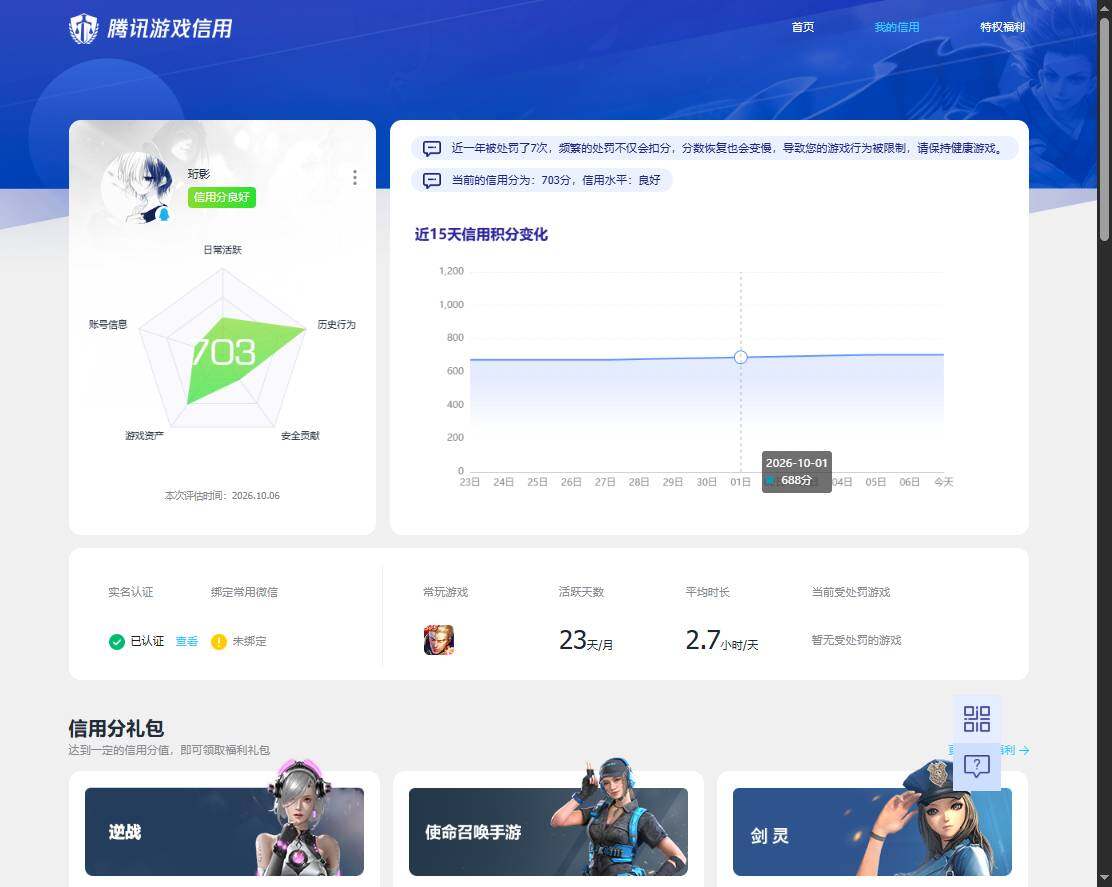Viewport: 1112px width, 887px height.
Task: Click the 近15天信用积分变化 chart title
Action: (481, 235)
